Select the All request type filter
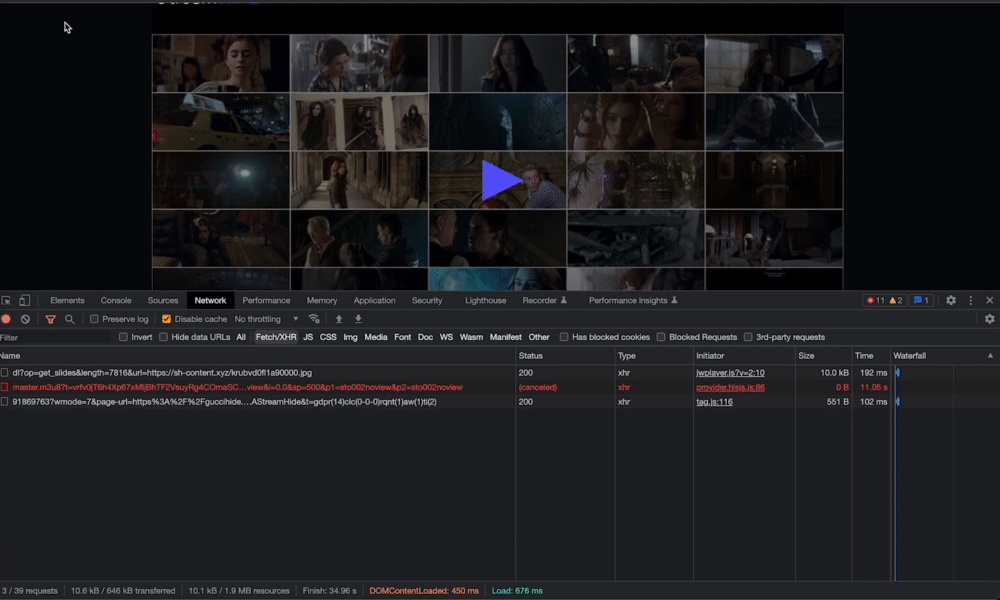The width and height of the screenshot is (1000, 600). pyautogui.click(x=240, y=337)
